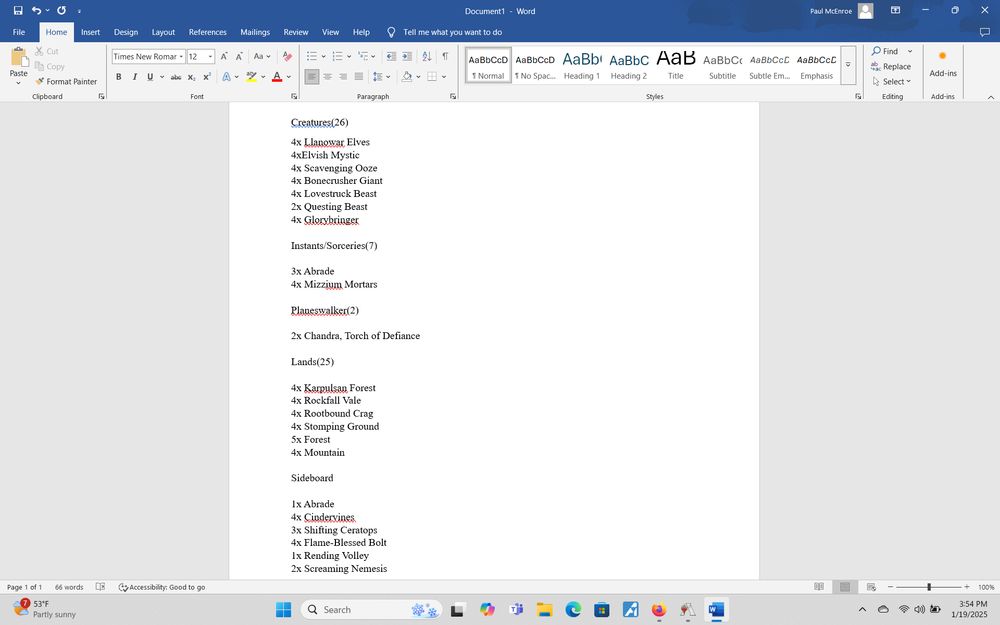This screenshot has width=1000, height=625.
Task: Open the Font dialog launcher
Action: [294, 97]
